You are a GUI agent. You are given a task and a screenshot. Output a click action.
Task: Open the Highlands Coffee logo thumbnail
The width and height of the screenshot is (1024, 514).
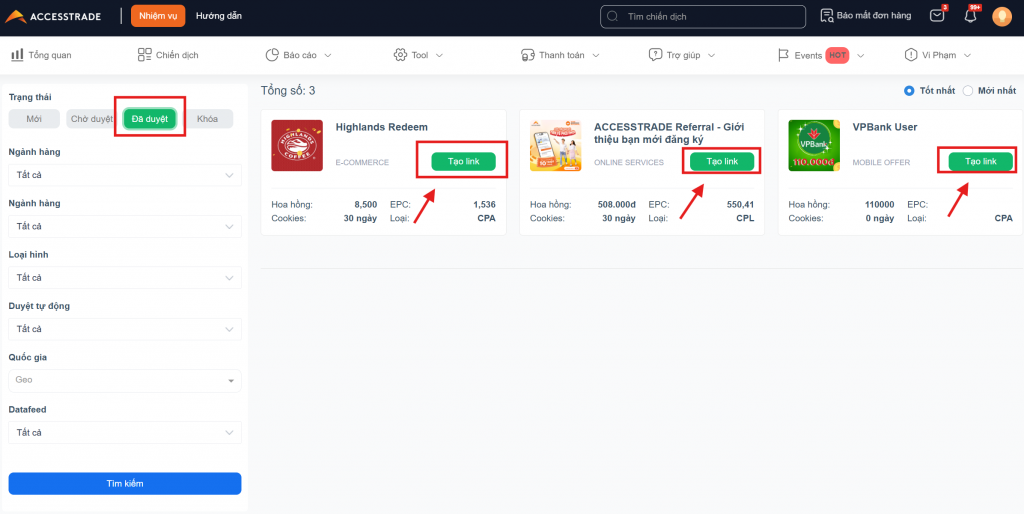pos(297,146)
